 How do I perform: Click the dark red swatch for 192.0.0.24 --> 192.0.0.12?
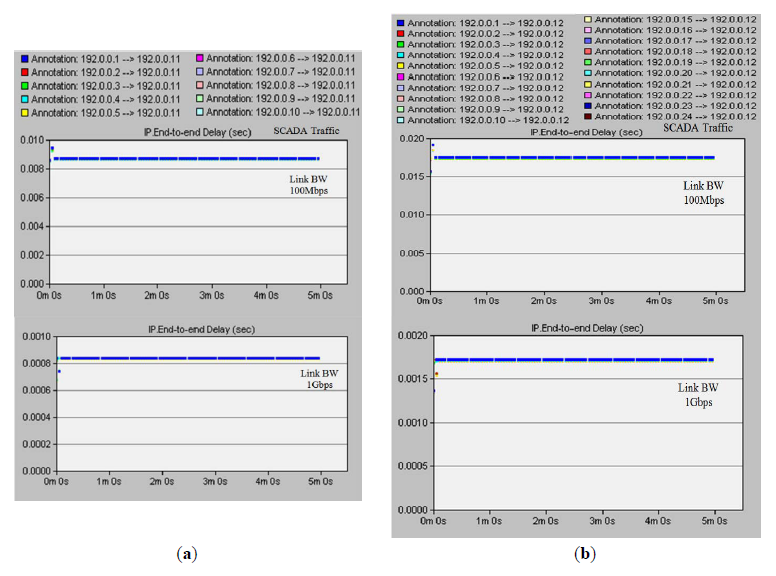(x=587, y=117)
